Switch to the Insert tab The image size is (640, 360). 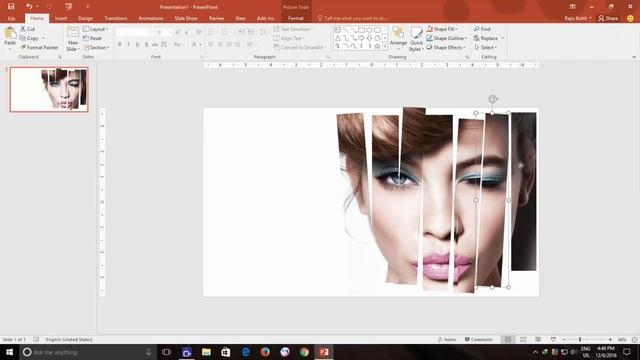click(x=61, y=18)
